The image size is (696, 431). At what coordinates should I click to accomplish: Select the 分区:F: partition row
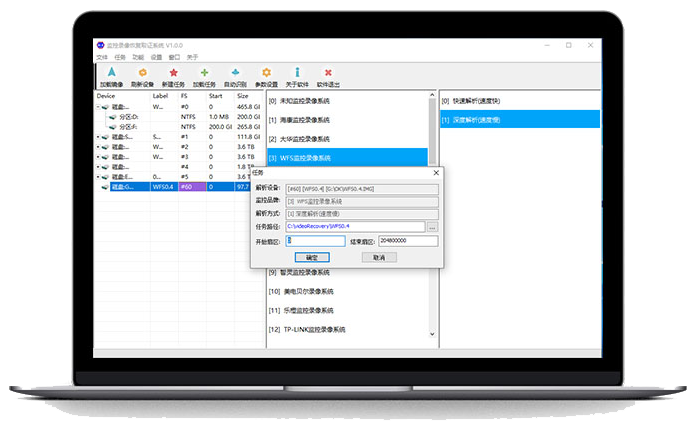pos(130,127)
